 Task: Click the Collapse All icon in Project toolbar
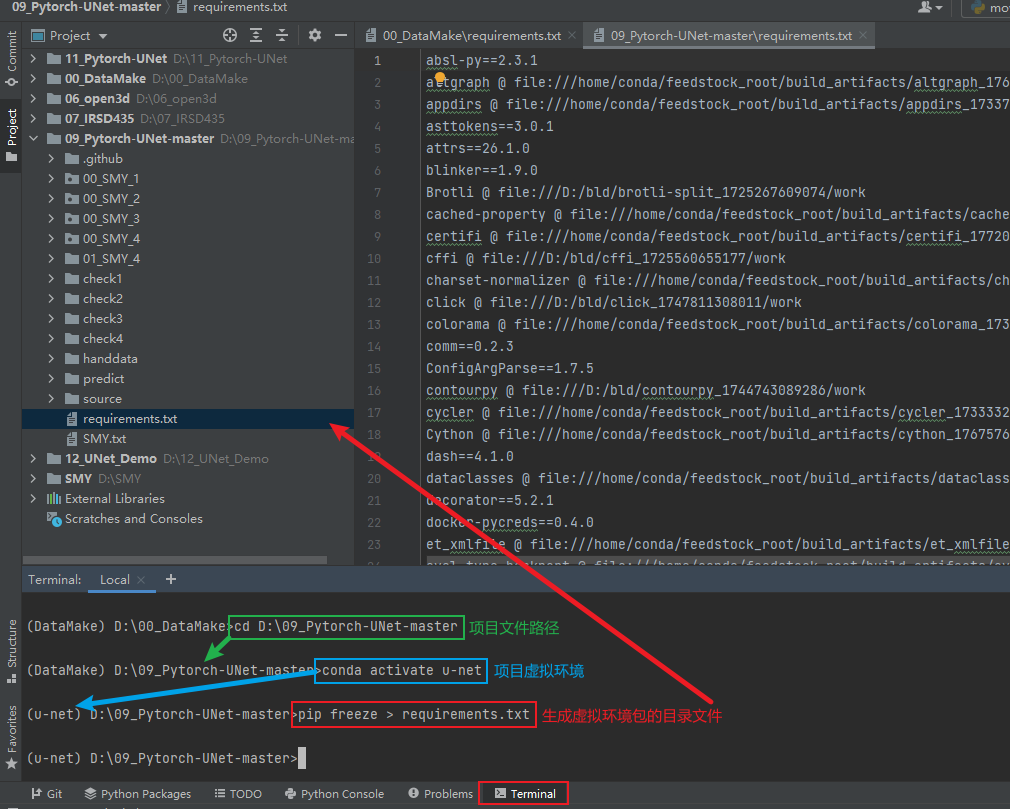[x=281, y=35]
